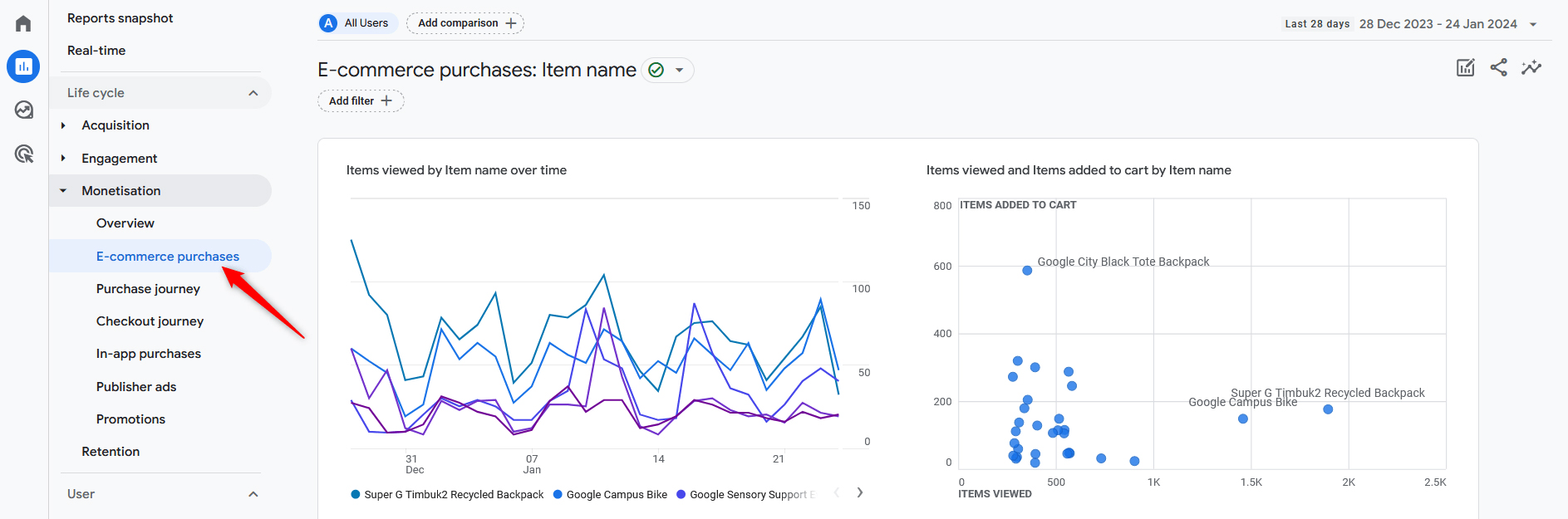Click the Acquisition label

[116, 125]
